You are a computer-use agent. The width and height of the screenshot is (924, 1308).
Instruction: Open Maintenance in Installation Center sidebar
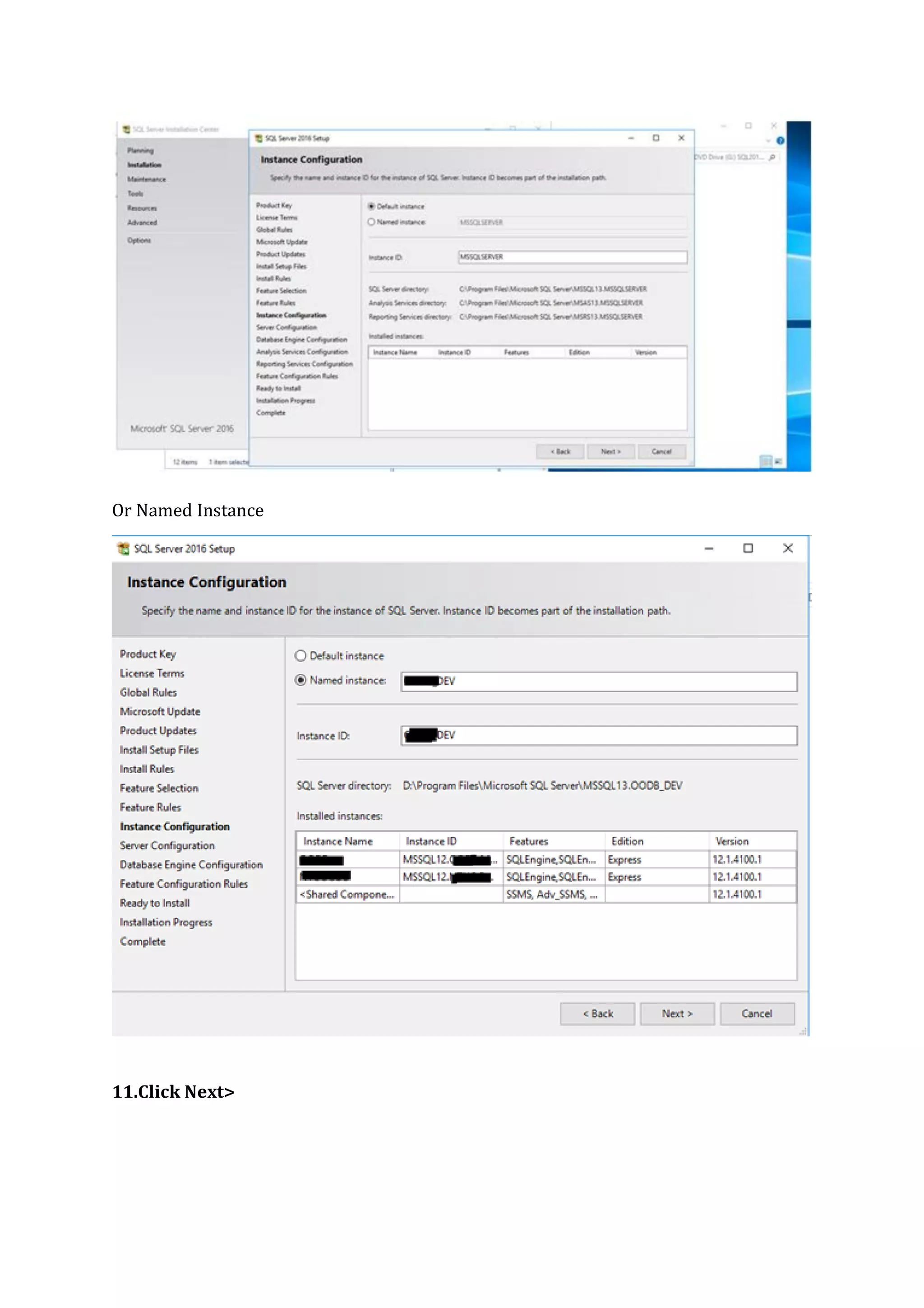tap(146, 180)
